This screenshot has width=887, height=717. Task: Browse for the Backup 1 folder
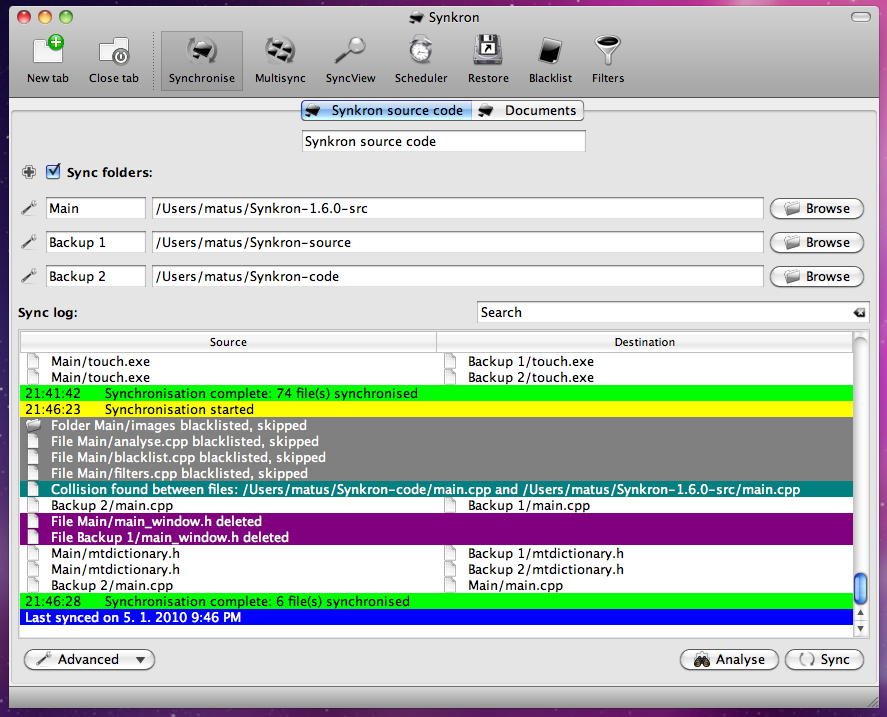[x=817, y=243]
